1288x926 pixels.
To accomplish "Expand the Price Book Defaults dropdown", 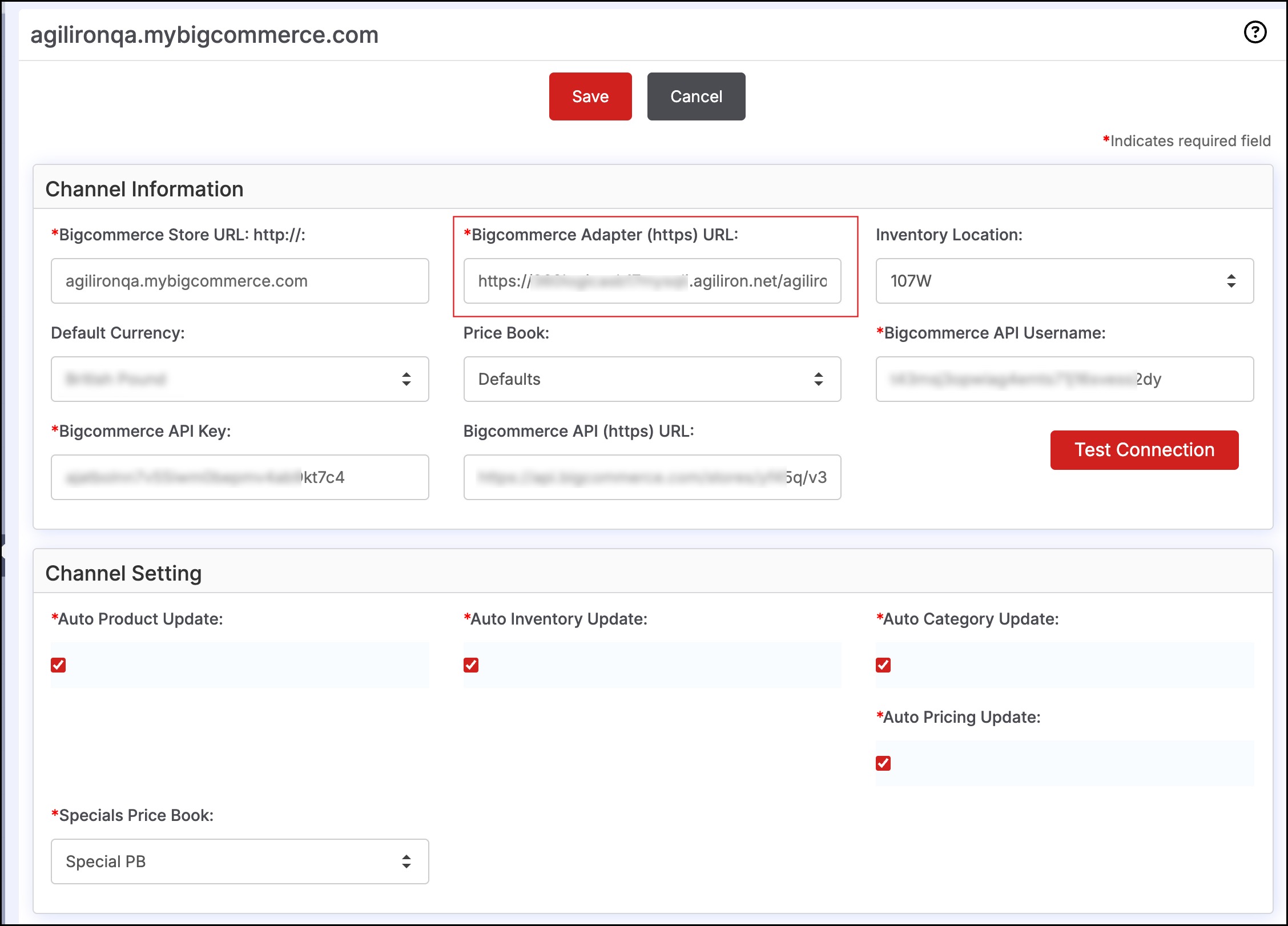I will pos(652,379).
